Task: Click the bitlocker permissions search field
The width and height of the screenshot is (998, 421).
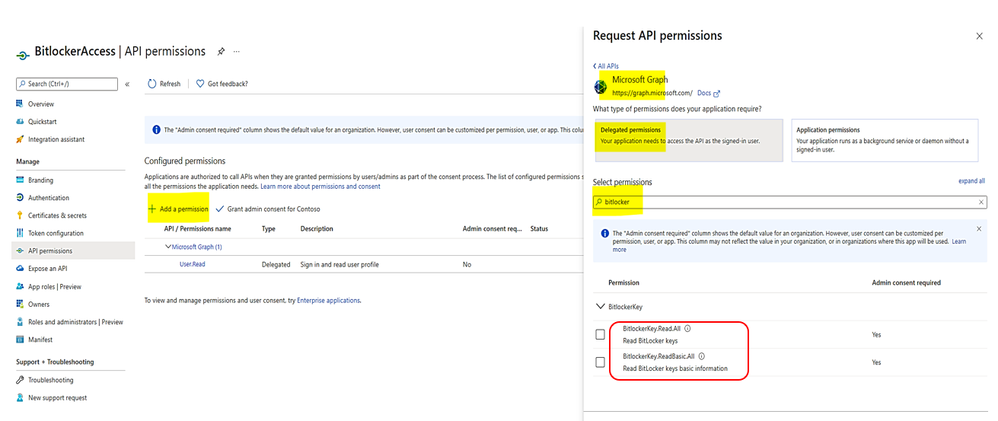Action: point(791,203)
